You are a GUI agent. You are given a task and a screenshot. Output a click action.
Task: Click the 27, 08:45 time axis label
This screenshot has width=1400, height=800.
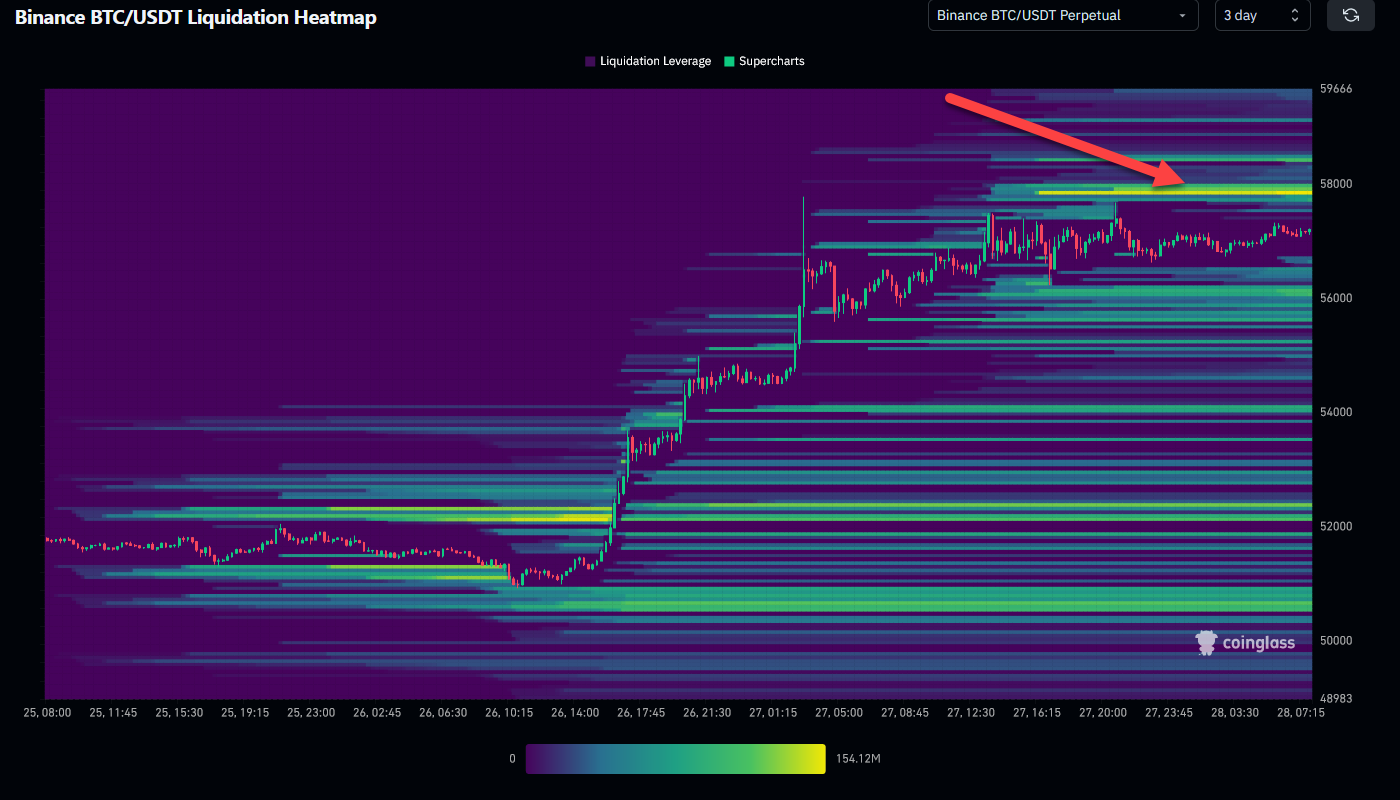tap(904, 713)
